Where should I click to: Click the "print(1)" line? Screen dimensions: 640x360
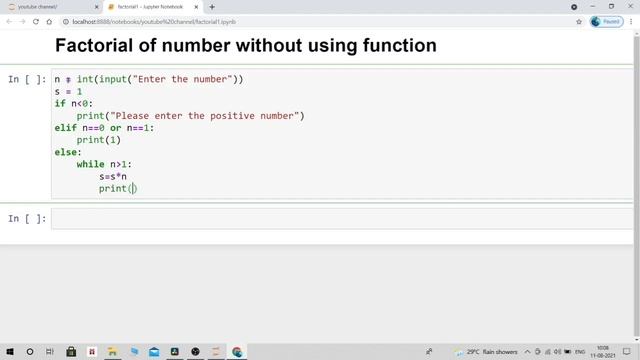[99, 140]
